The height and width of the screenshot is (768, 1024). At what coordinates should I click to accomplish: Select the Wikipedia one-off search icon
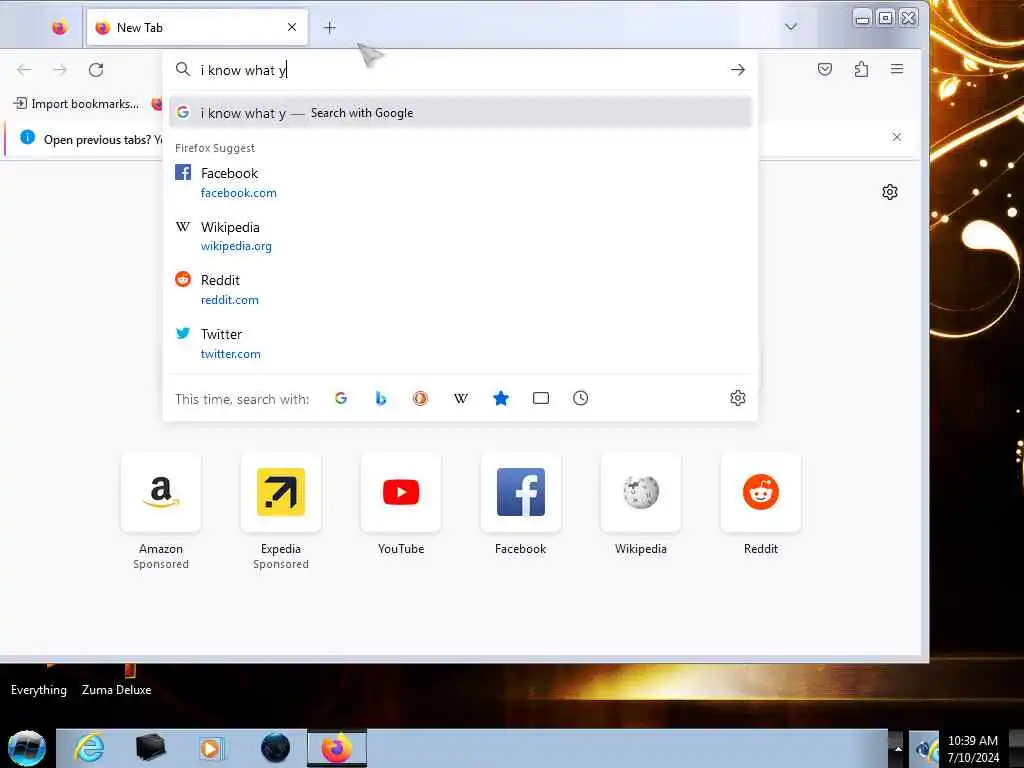point(461,398)
